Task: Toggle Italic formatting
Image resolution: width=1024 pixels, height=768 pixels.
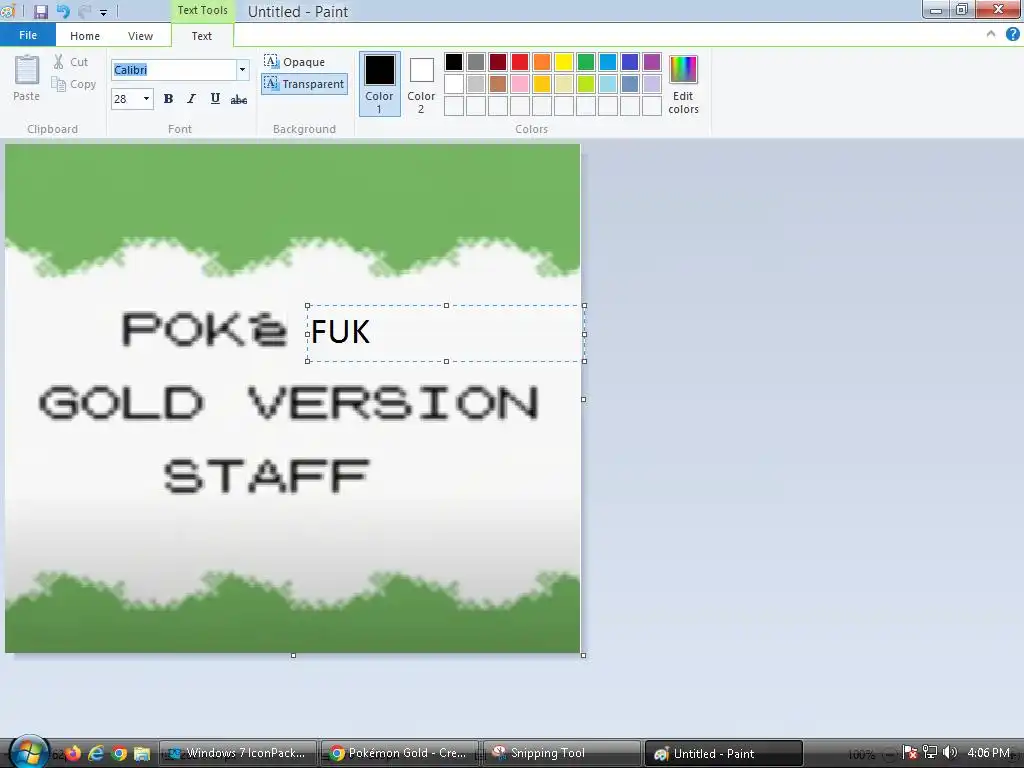Action: [191, 99]
